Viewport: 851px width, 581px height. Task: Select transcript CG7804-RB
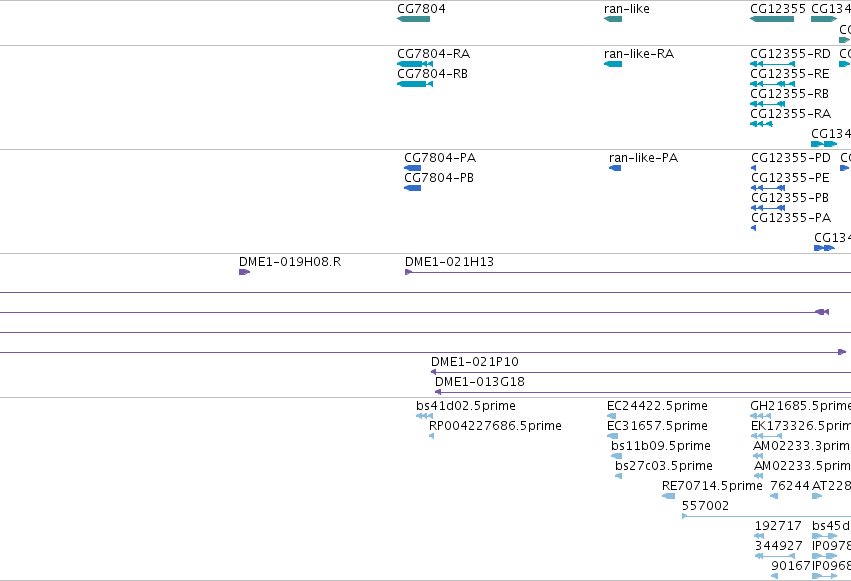(415, 84)
